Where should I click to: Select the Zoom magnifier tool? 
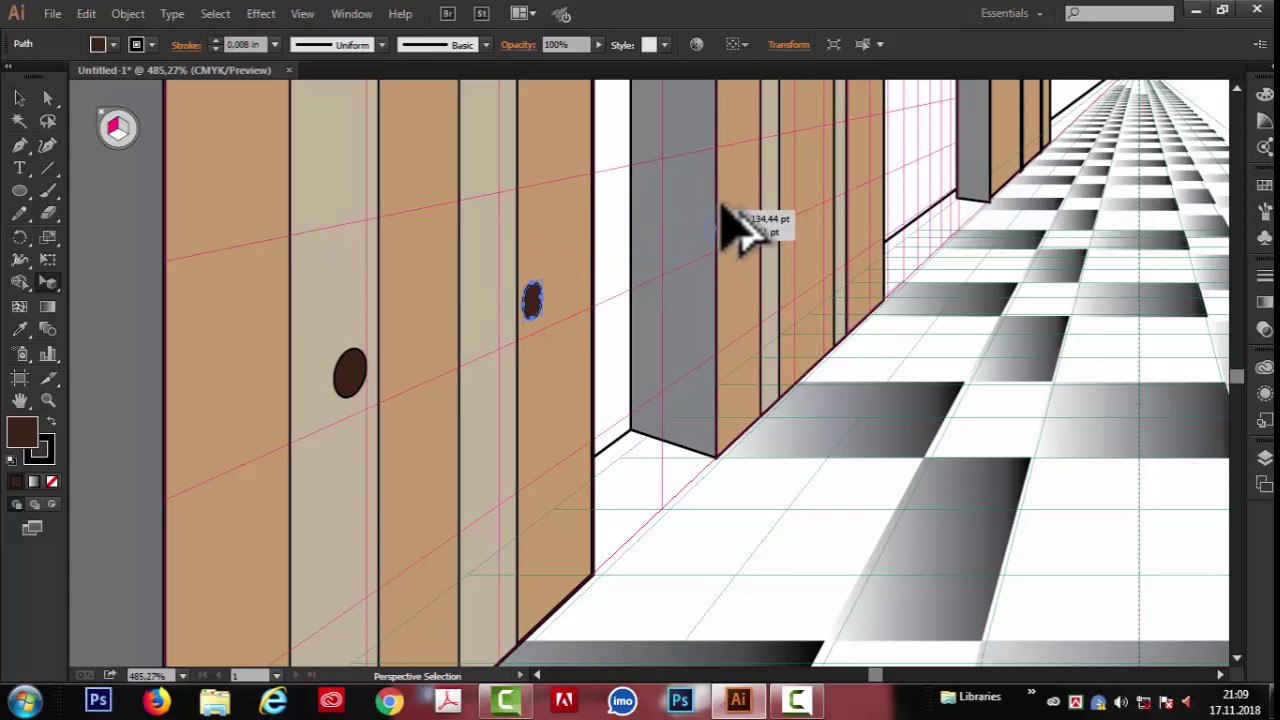point(48,401)
